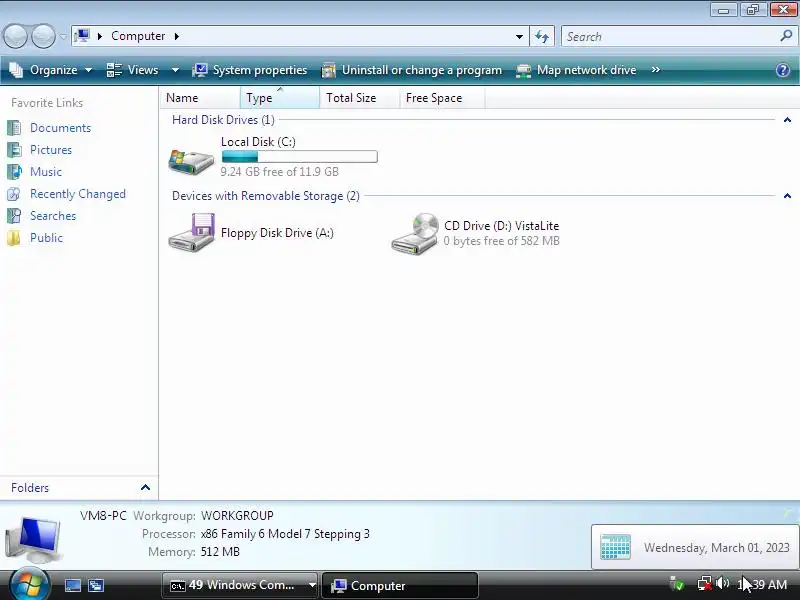Open the Public favorite link
Image resolution: width=800 pixels, height=600 pixels.
46,238
